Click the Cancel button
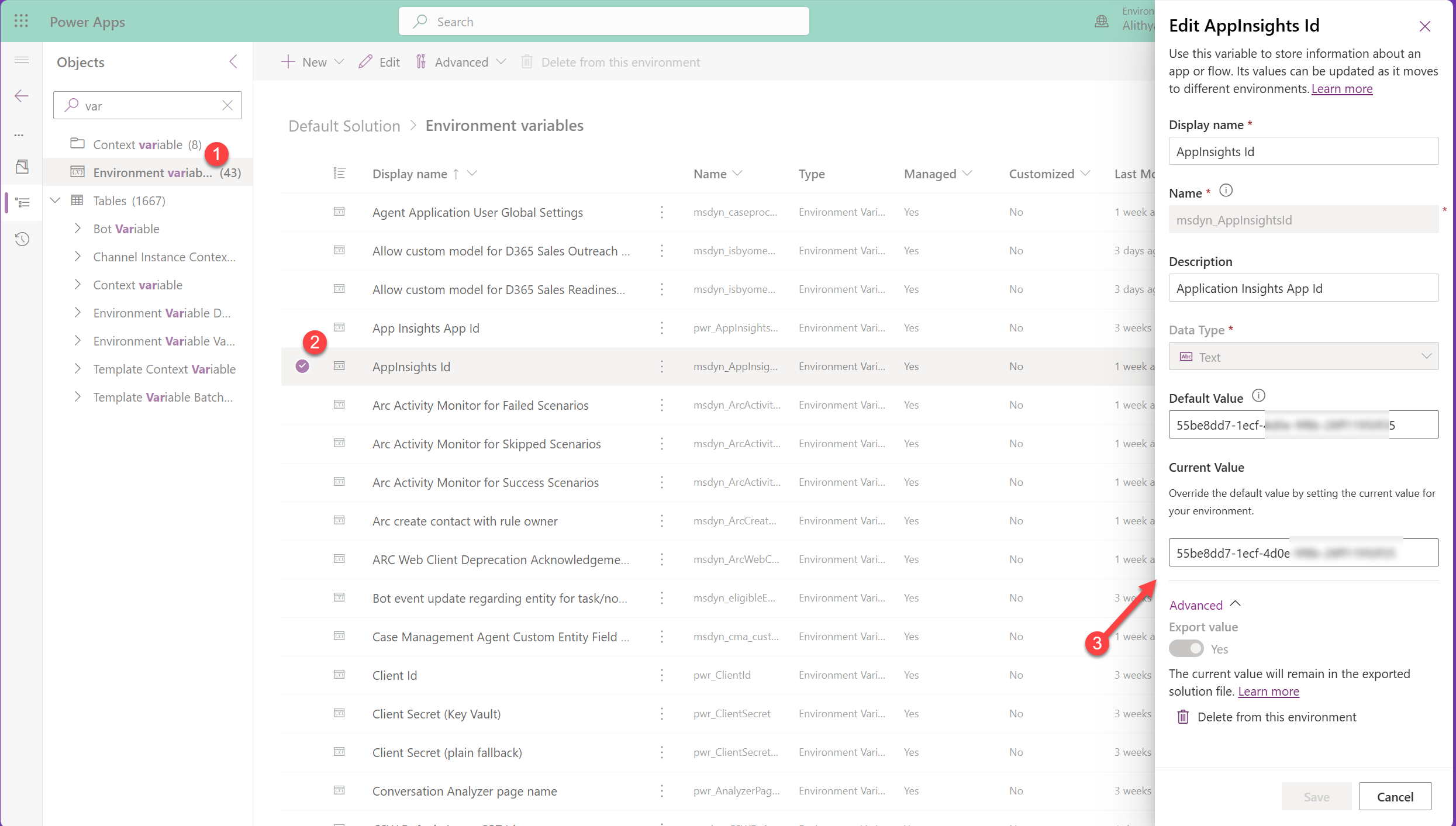 coord(1395,796)
